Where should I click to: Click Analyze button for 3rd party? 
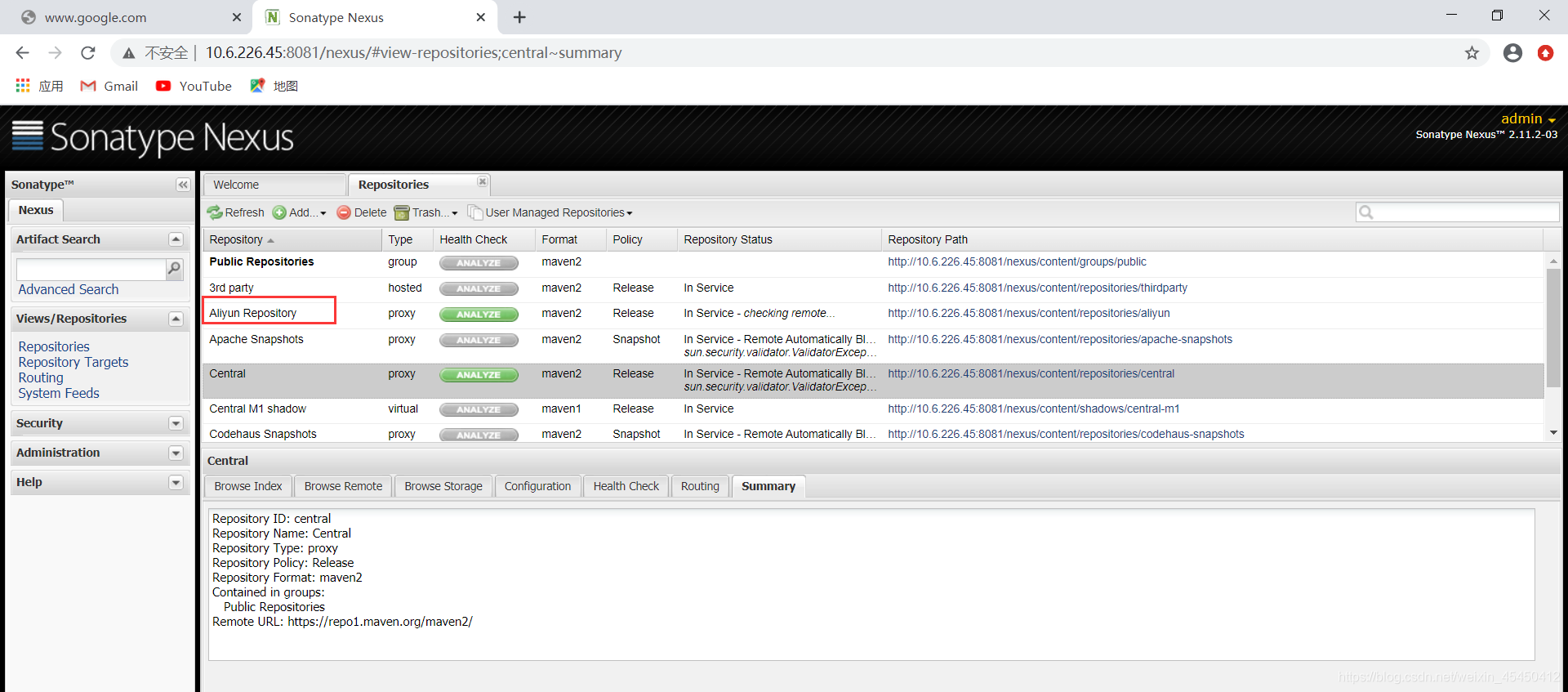479,288
